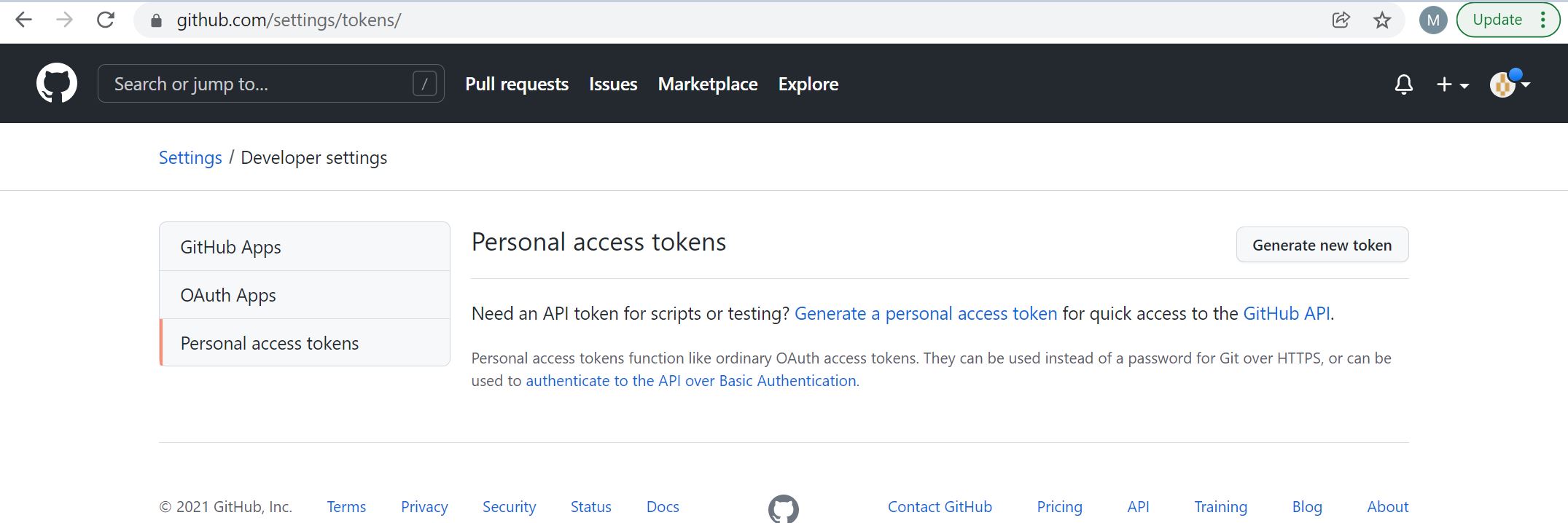
Task: Click the address bar URL text
Action: [289, 20]
